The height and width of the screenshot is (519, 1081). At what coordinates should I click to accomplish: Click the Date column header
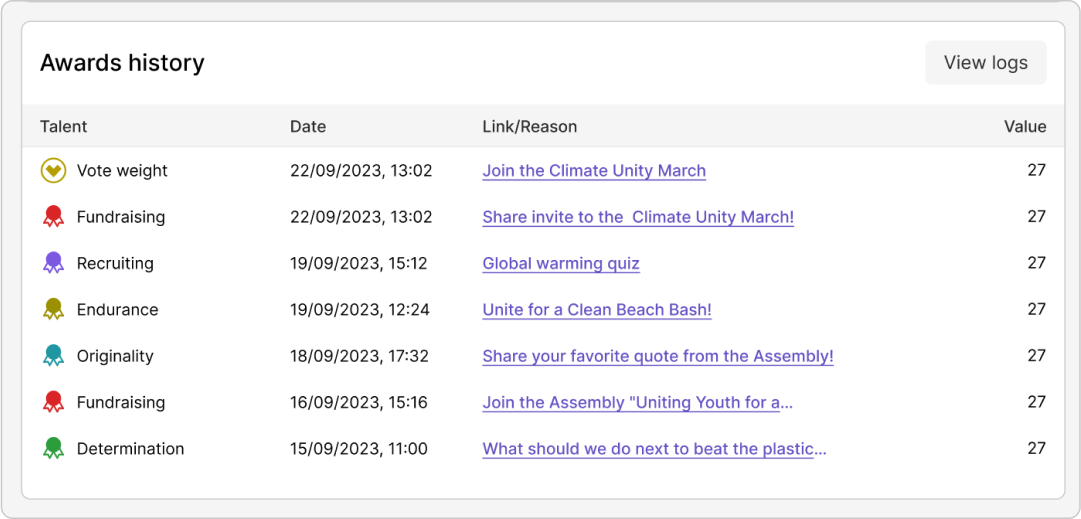point(308,127)
